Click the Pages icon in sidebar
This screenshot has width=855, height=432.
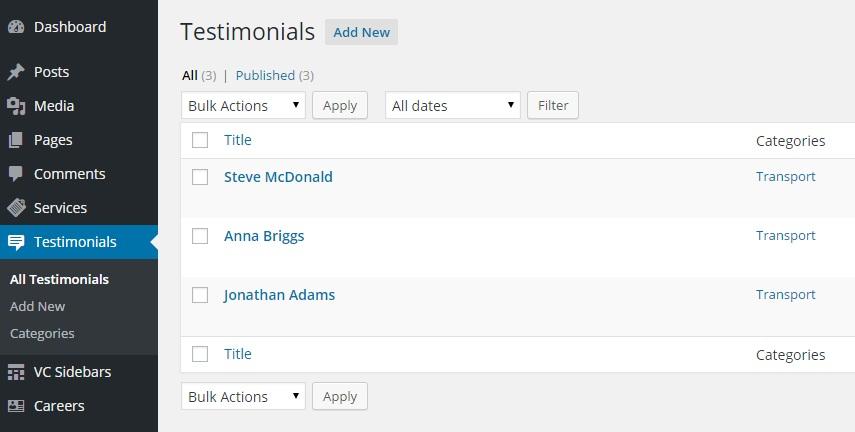tap(16, 140)
